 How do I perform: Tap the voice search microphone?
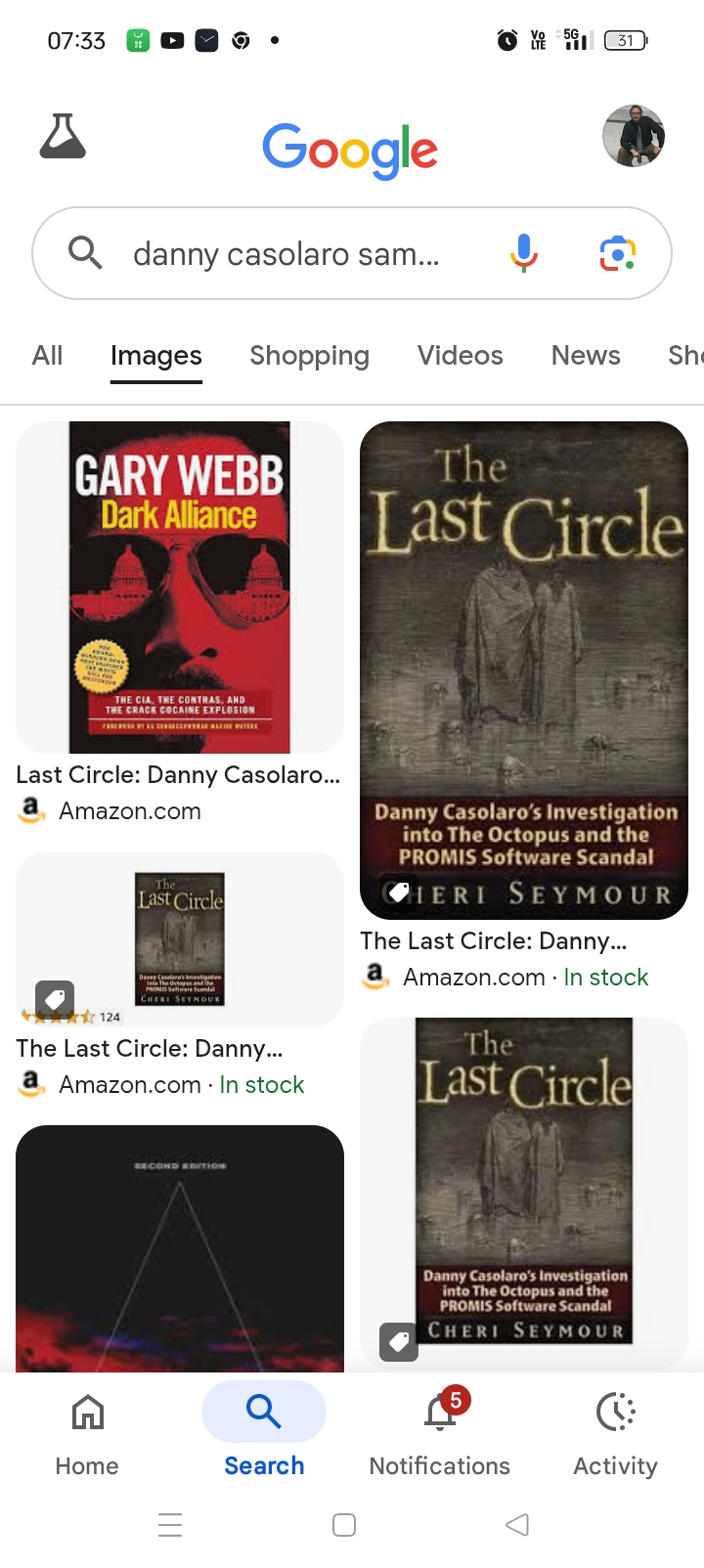click(x=524, y=253)
